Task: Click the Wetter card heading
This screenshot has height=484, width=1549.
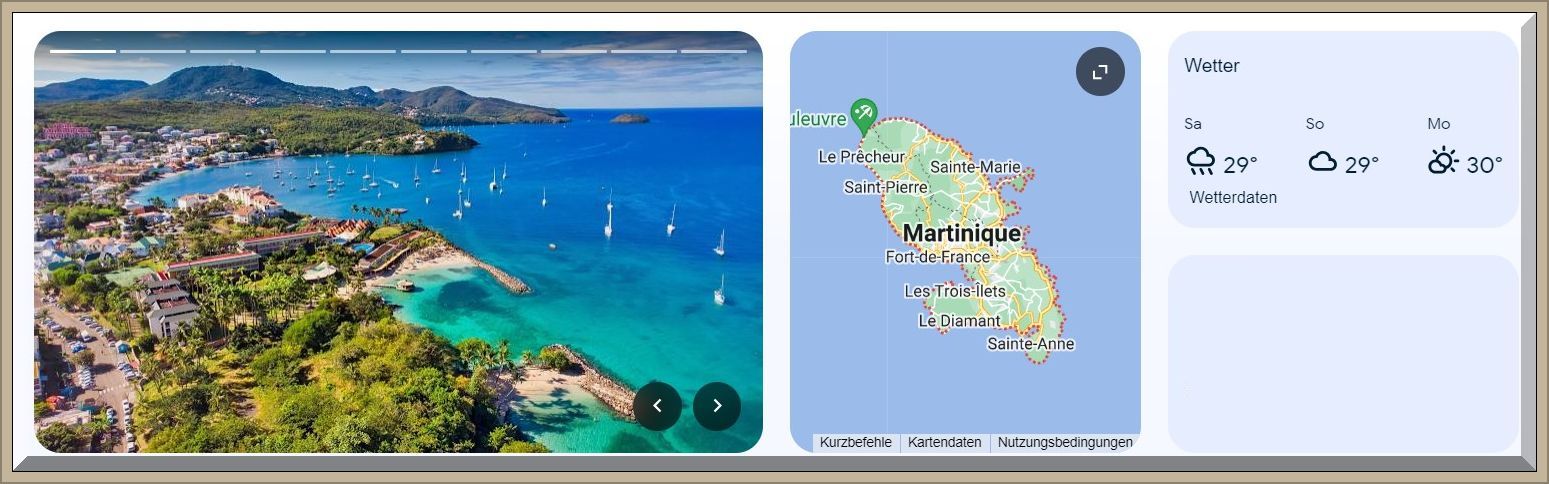Action: (1211, 66)
